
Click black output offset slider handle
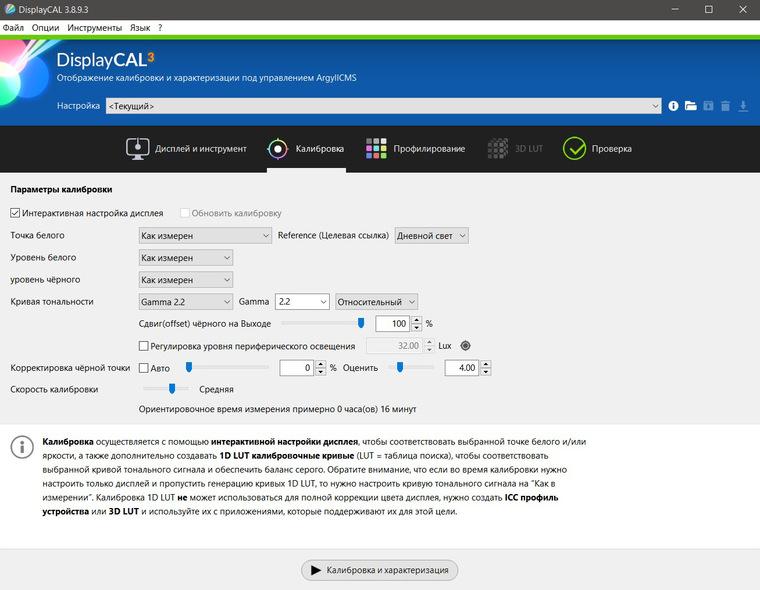[361, 323]
